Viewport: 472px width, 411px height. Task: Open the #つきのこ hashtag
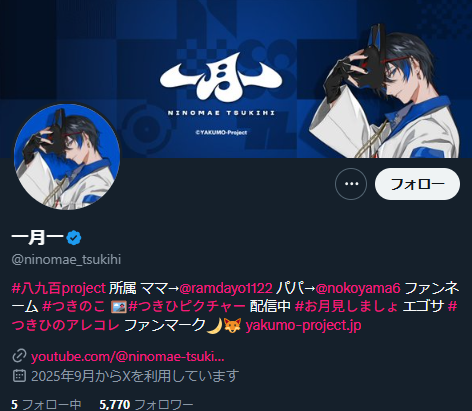(x=74, y=307)
